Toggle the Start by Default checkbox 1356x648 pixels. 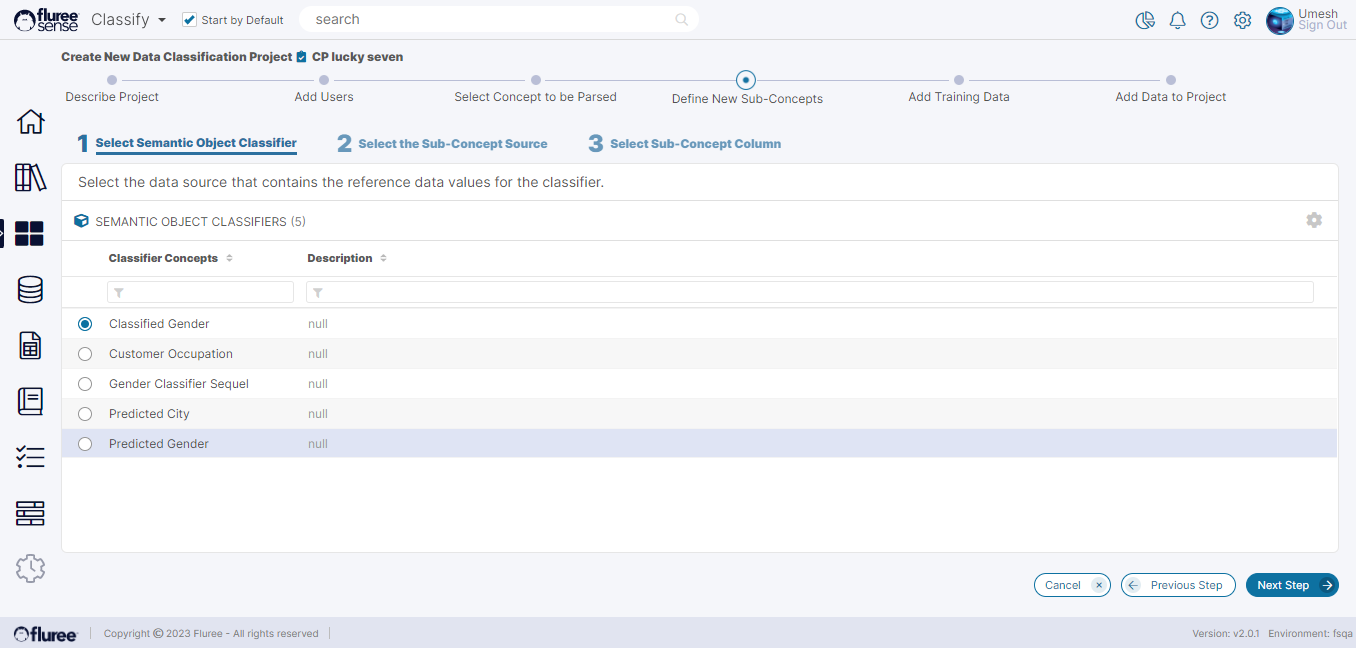[190, 20]
